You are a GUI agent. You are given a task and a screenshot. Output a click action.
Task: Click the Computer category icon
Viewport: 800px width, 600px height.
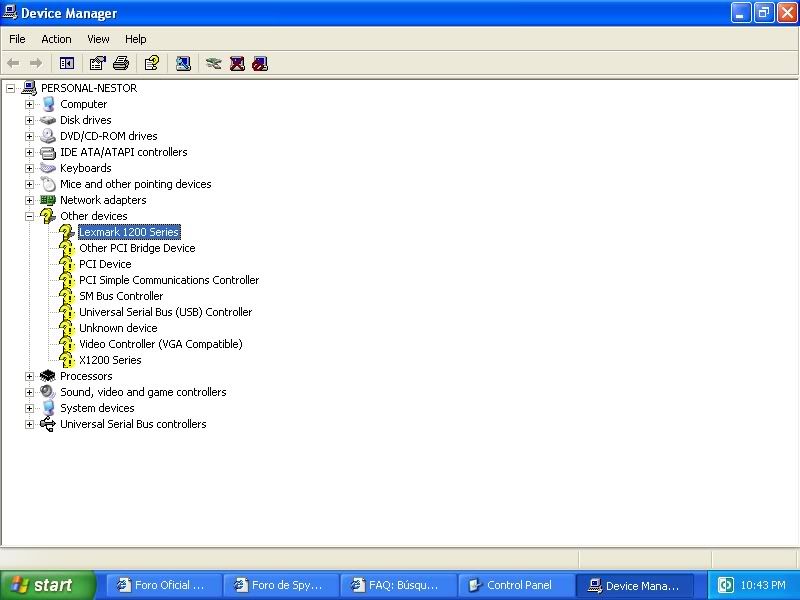point(48,104)
